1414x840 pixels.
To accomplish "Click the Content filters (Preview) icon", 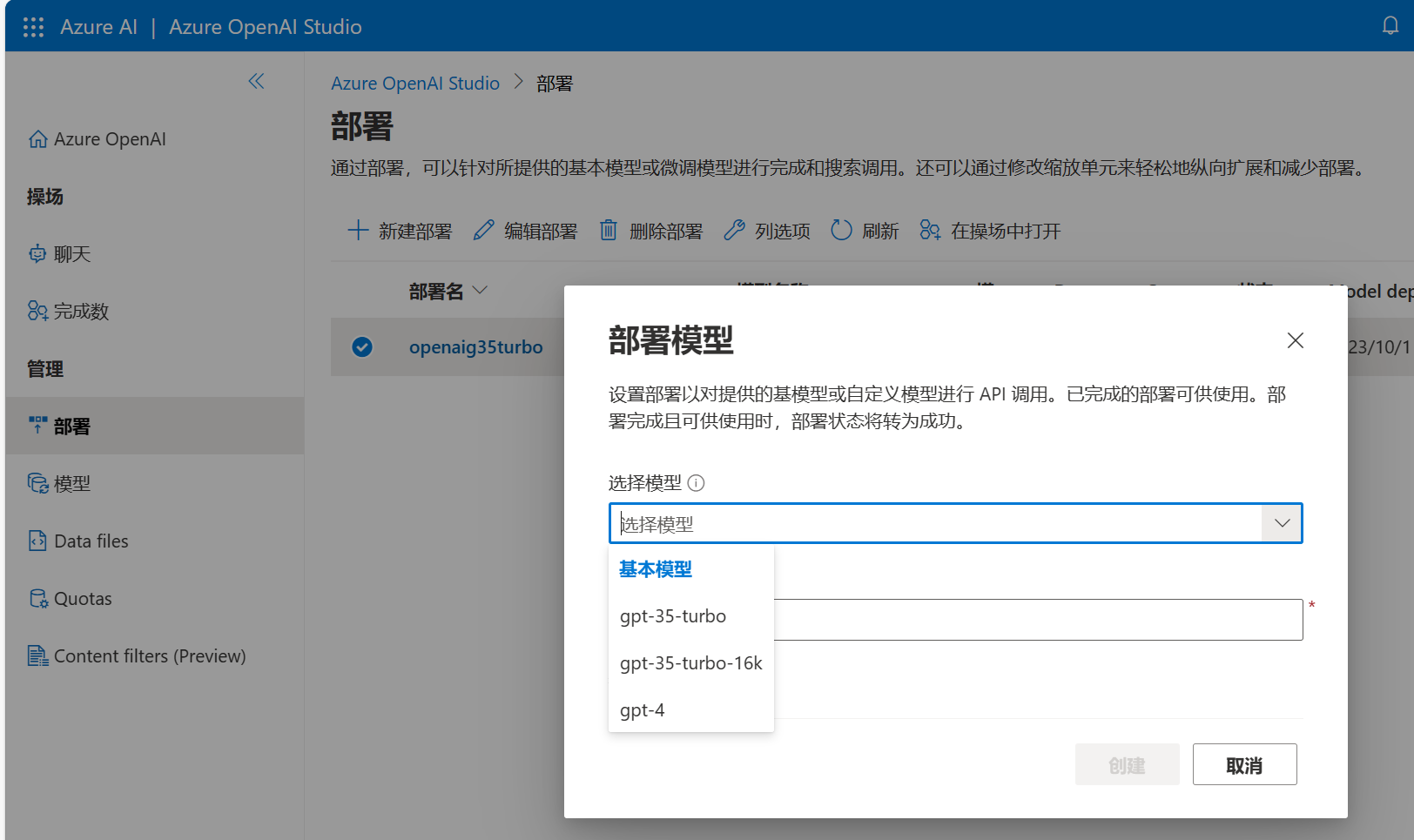I will 37,655.
